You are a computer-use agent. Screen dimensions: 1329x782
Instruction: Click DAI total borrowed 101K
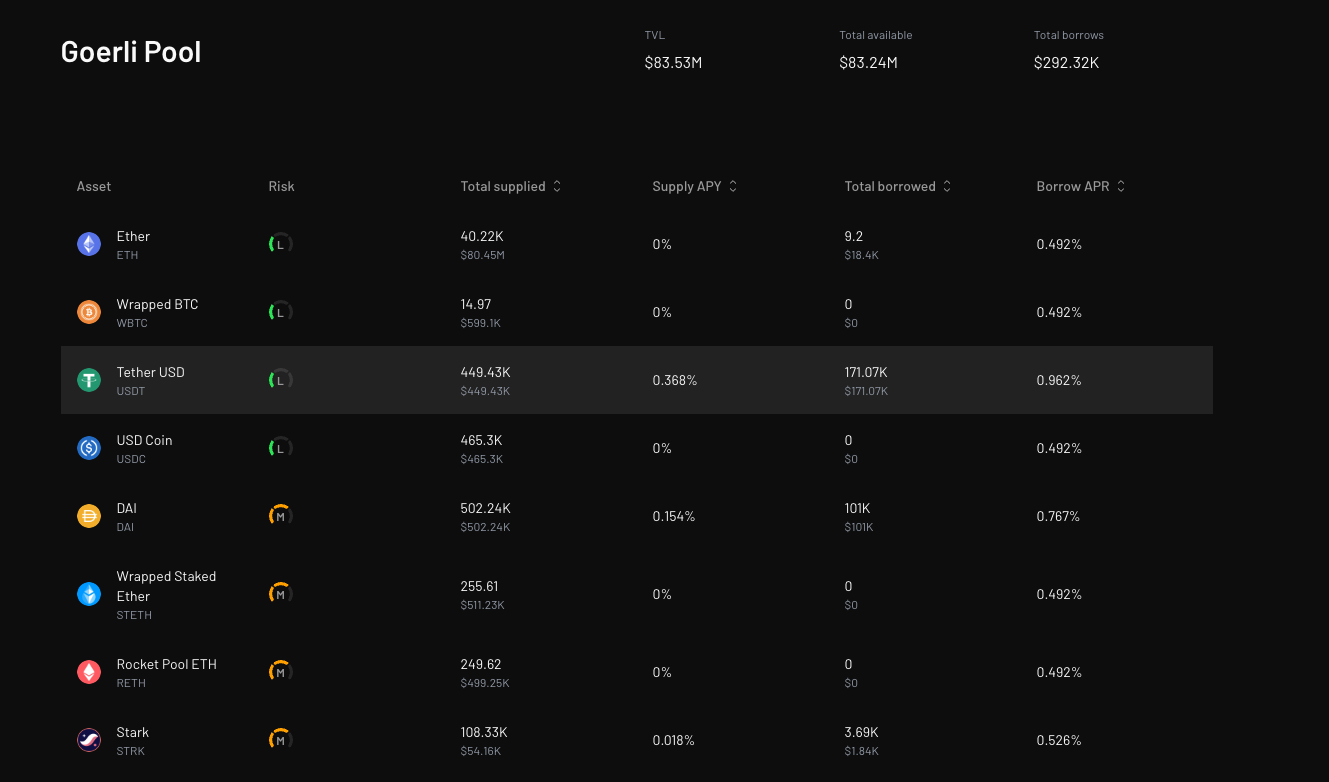858,508
